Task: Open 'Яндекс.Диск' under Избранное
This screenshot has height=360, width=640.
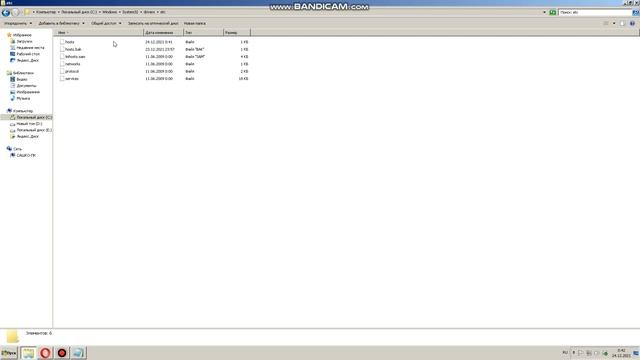Action: [27, 60]
